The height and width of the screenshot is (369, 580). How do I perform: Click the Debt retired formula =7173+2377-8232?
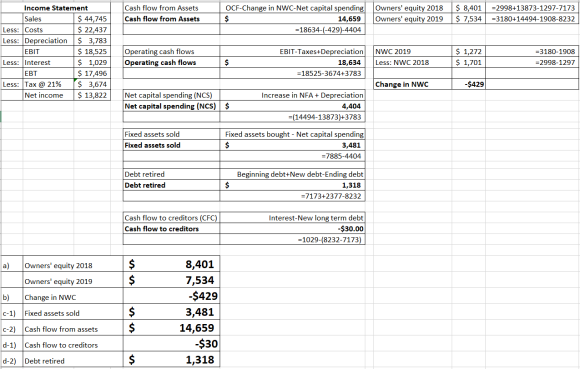(x=331, y=196)
